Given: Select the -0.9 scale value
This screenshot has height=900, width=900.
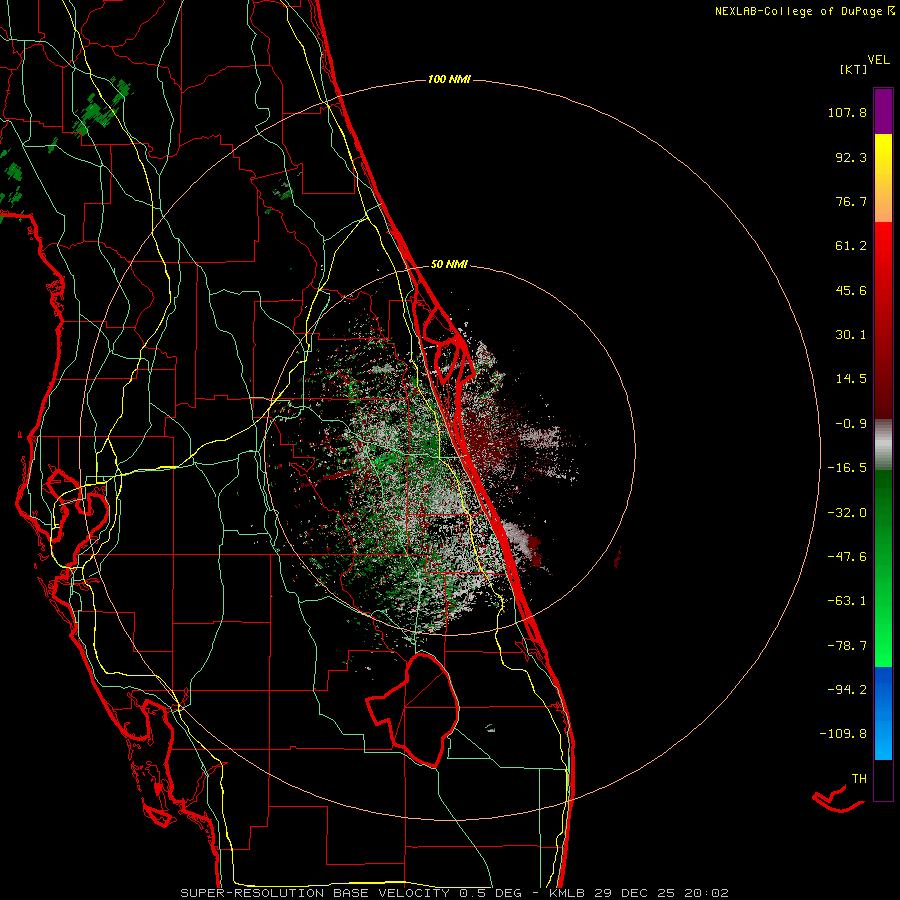Looking at the screenshot, I should [x=851, y=424].
